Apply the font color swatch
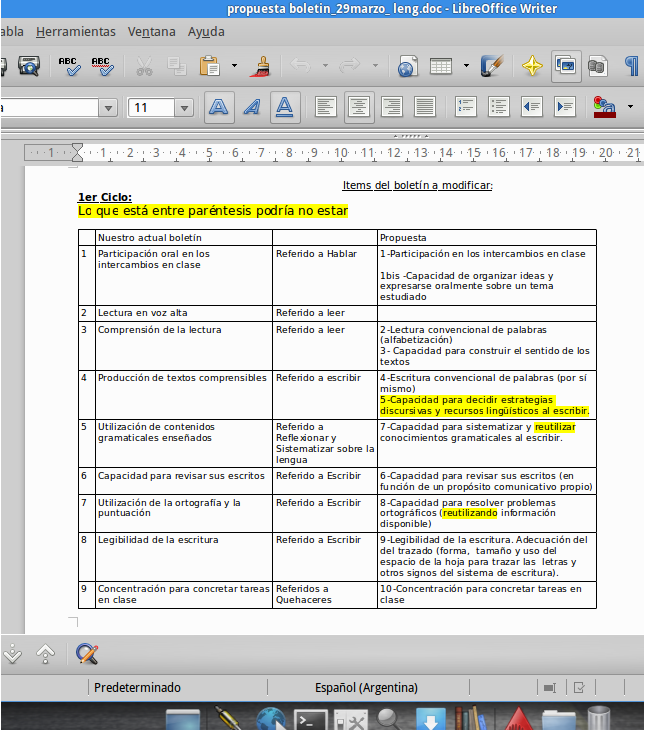Image resolution: width=645 pixels, height=731 pixels. pos(604,107)
